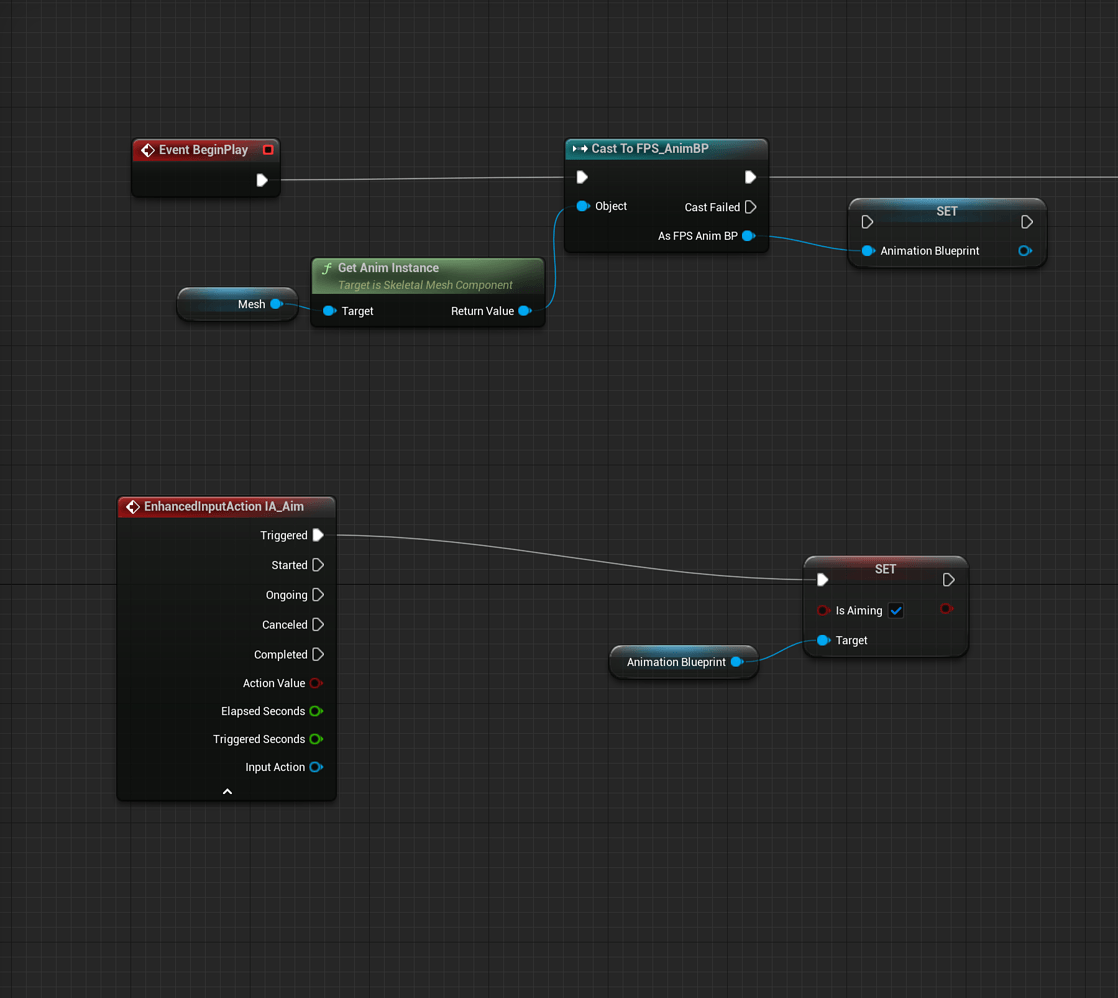Select the Animation Blueprint SET node title
The width and height of the screenshot is (1118, 998).
click(947, 211)
